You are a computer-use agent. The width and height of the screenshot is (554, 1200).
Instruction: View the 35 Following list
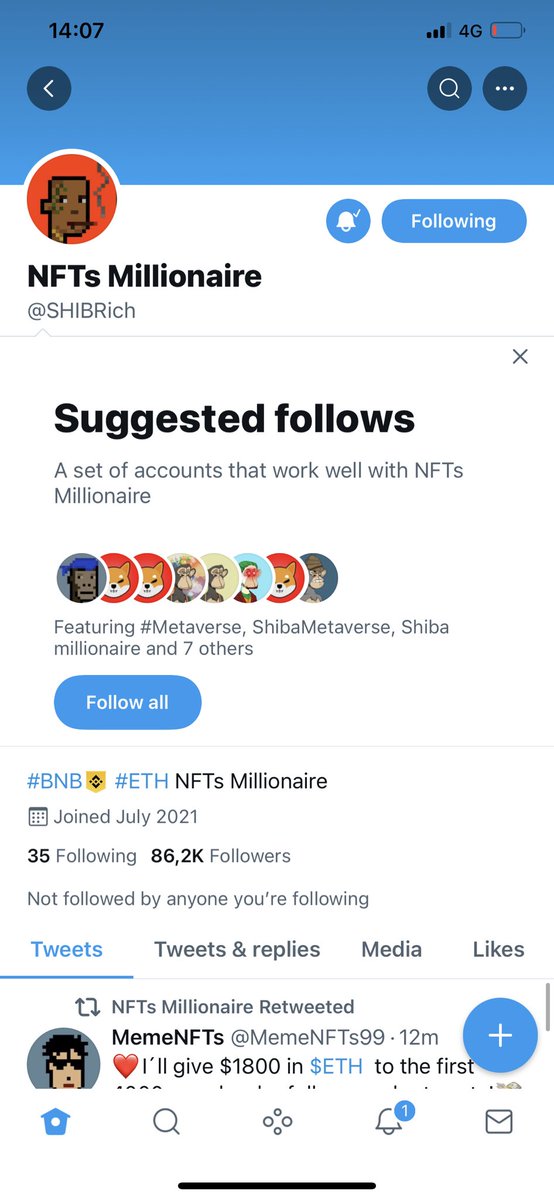point(82,856)
